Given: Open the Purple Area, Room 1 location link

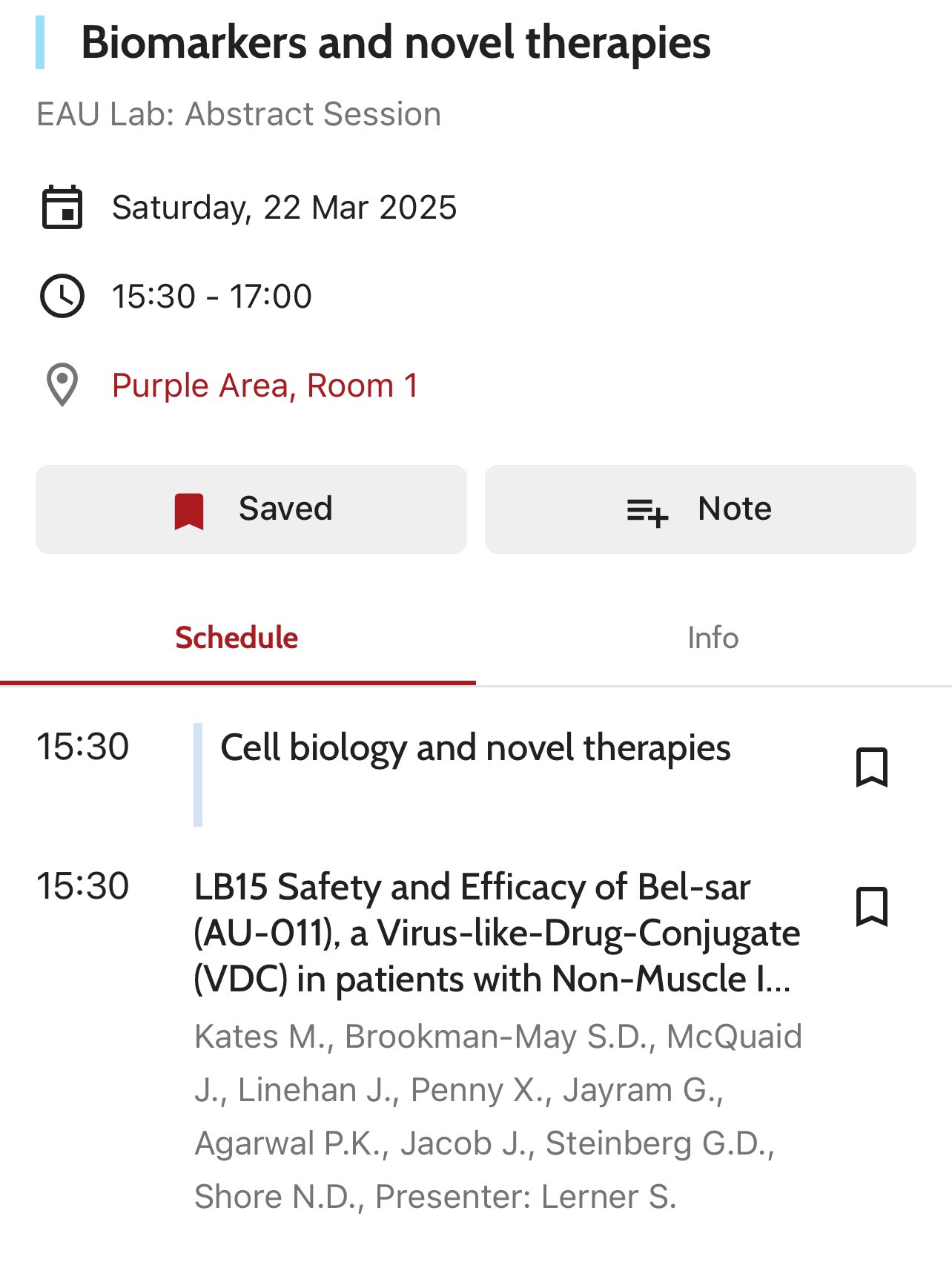Looking at the screenshot, I should pos(265,386).
